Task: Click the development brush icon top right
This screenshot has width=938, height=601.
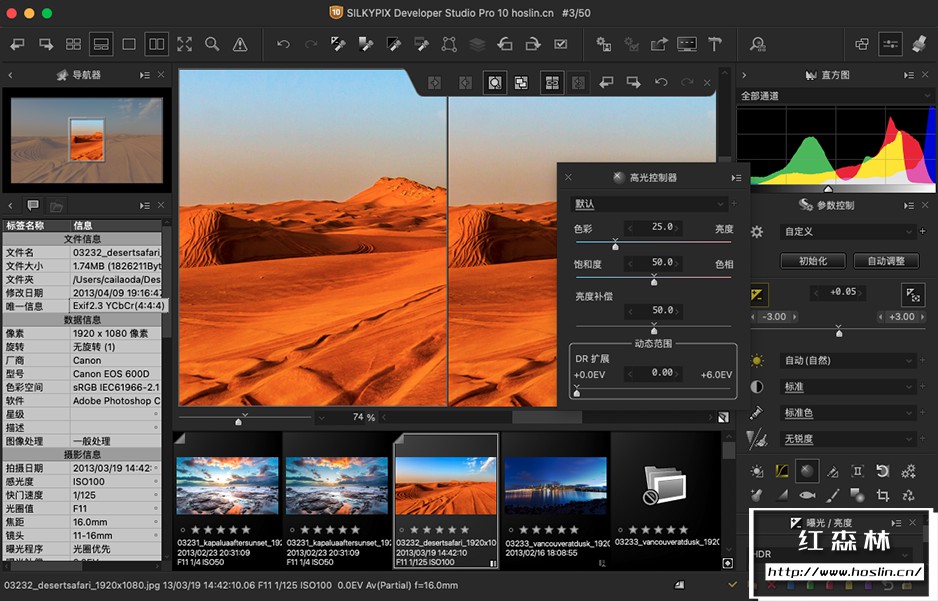Action: tap(919, 44)
